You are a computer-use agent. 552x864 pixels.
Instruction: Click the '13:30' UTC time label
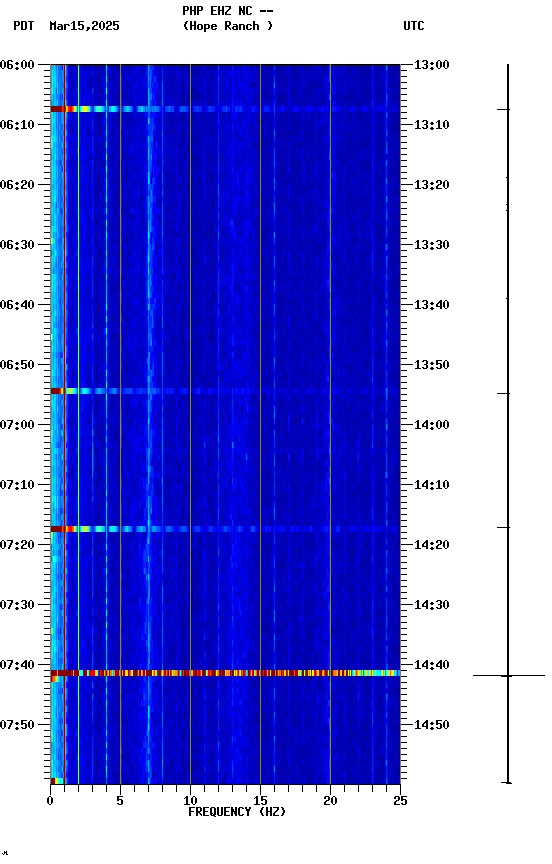(432, 245)
